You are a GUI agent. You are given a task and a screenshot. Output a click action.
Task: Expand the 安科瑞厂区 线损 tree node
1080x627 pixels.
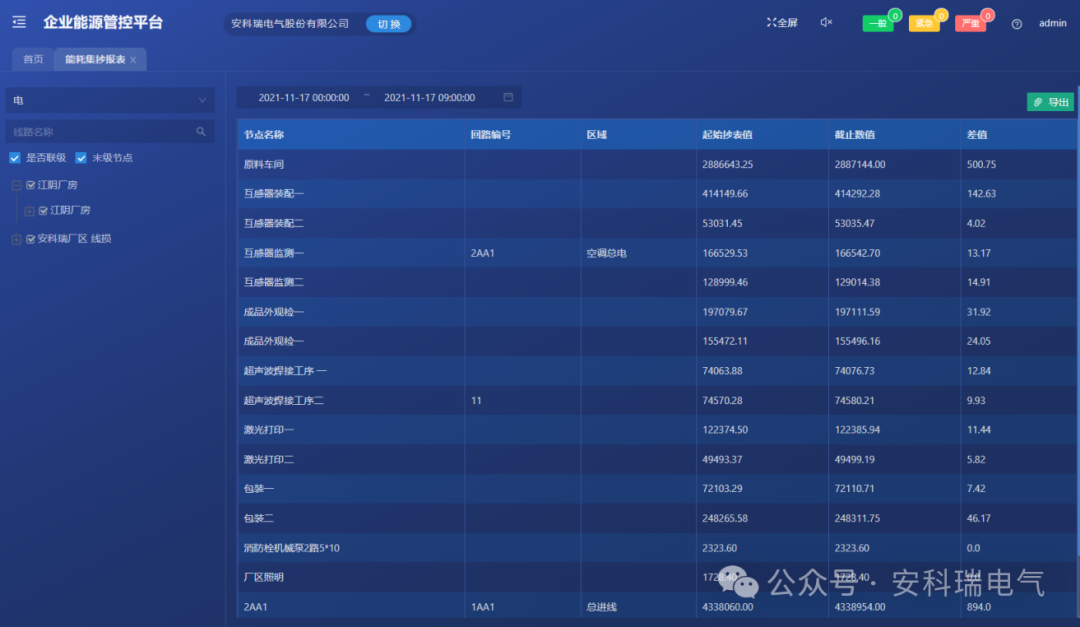coord(17,239)
